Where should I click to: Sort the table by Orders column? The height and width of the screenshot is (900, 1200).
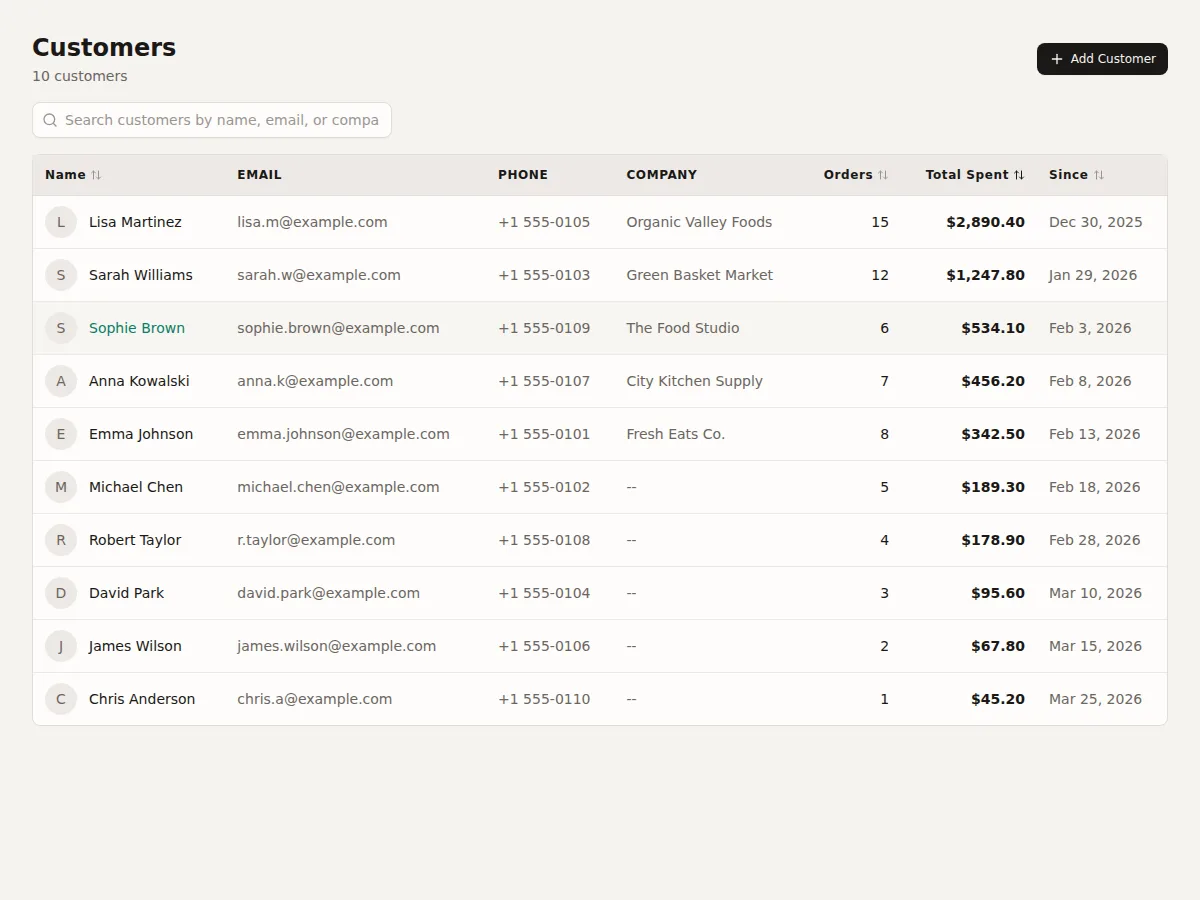point(856,175)
